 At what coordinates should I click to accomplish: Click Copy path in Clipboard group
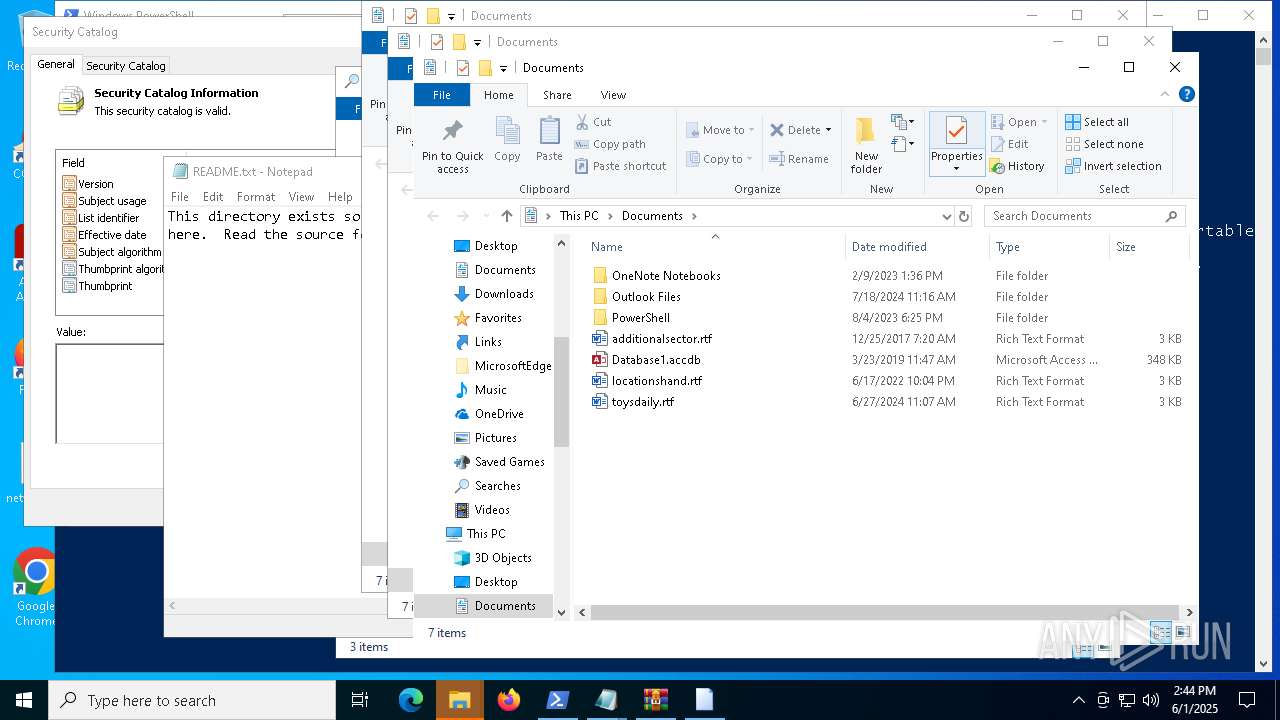[x=610, y=144]
